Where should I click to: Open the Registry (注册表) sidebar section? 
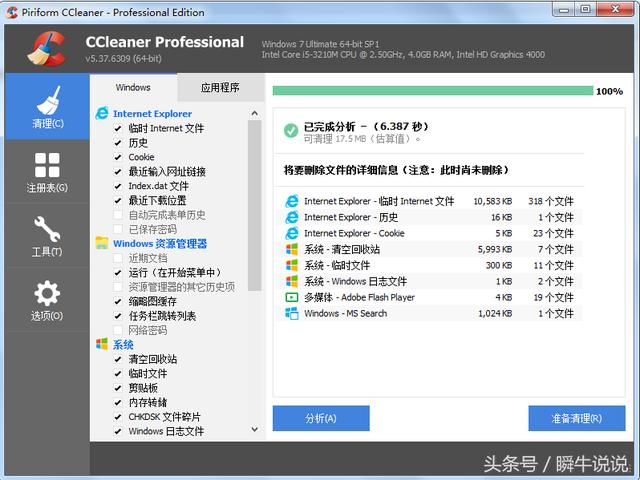(x=47, y=172)
